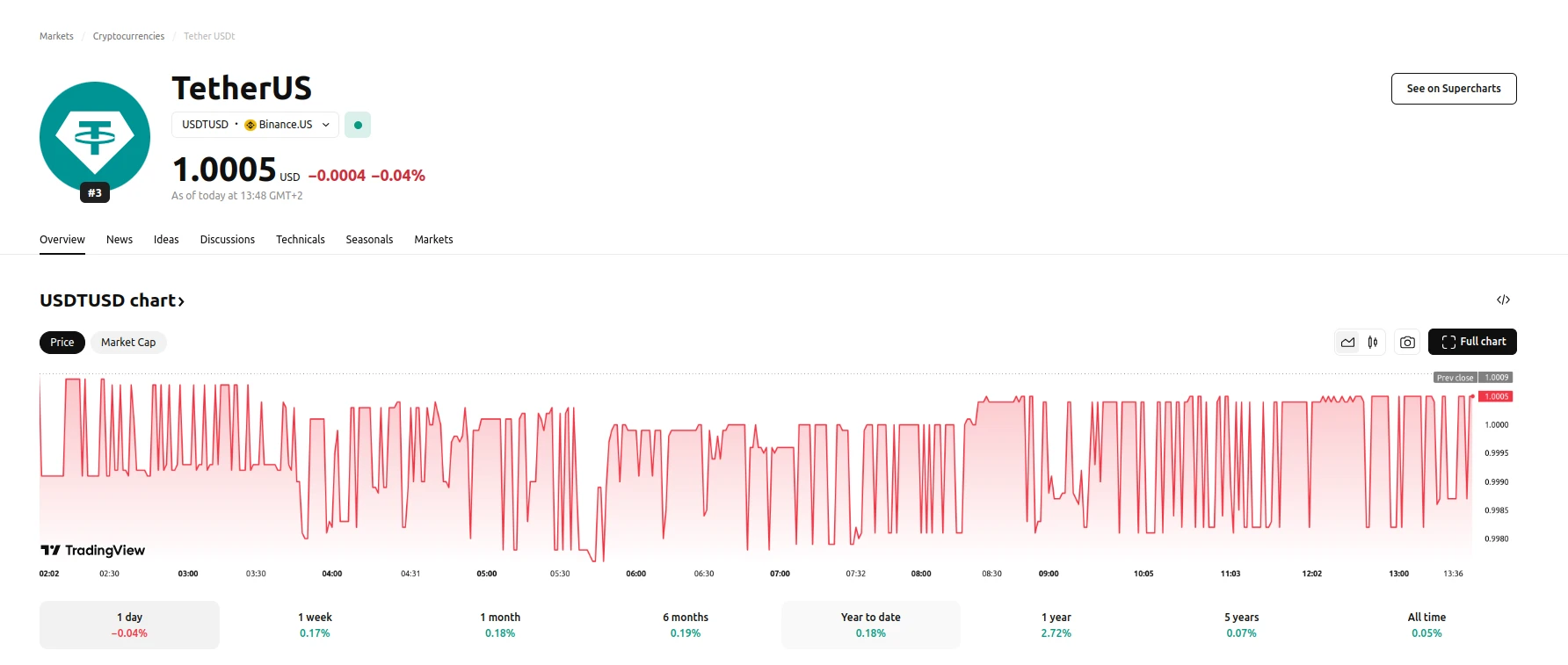
Task: Open the embed code icon
Action: coord(1504,300)
